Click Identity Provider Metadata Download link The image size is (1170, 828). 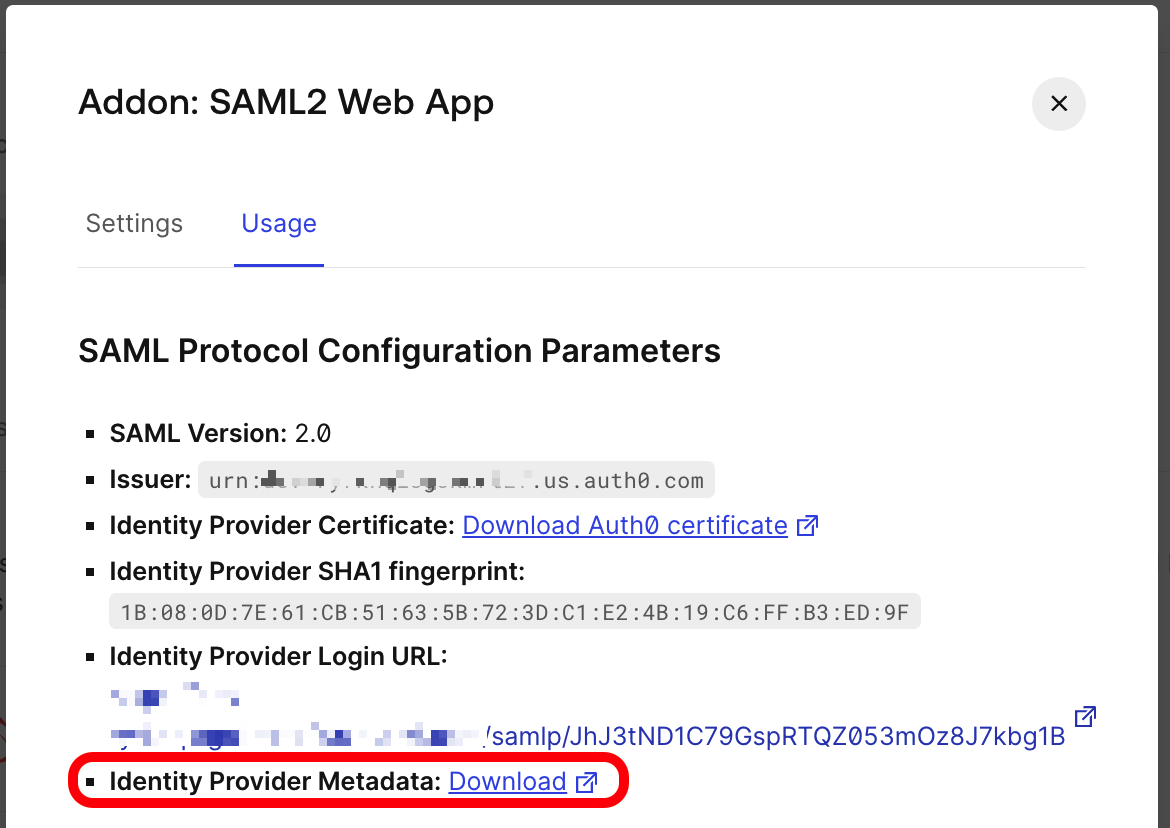(x=508, y=781)
